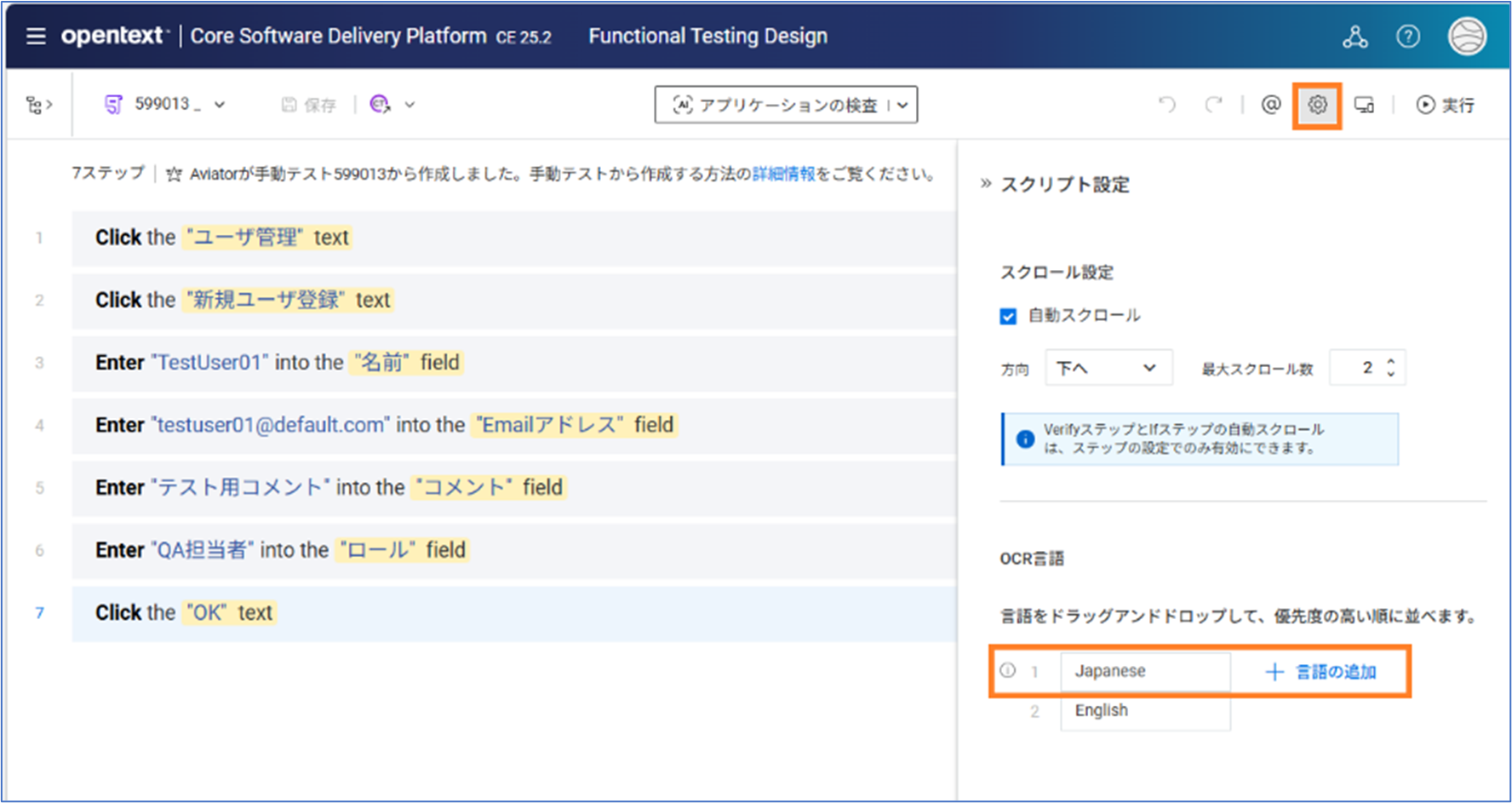
Task: Click the help question mark icon
Action: pos(1408,37)
